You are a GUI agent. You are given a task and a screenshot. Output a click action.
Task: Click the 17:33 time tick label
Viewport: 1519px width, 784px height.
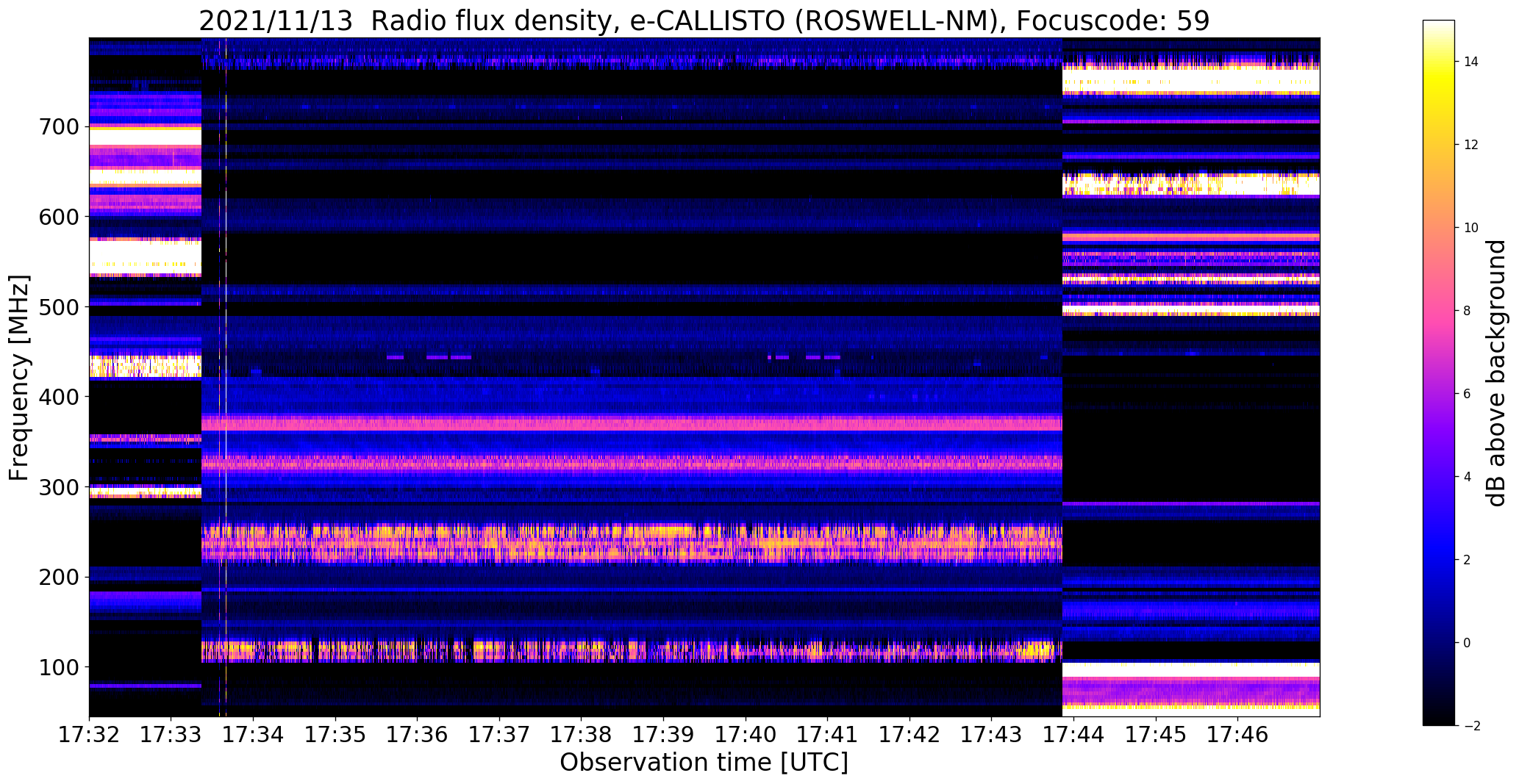click(x=171, y=734)
